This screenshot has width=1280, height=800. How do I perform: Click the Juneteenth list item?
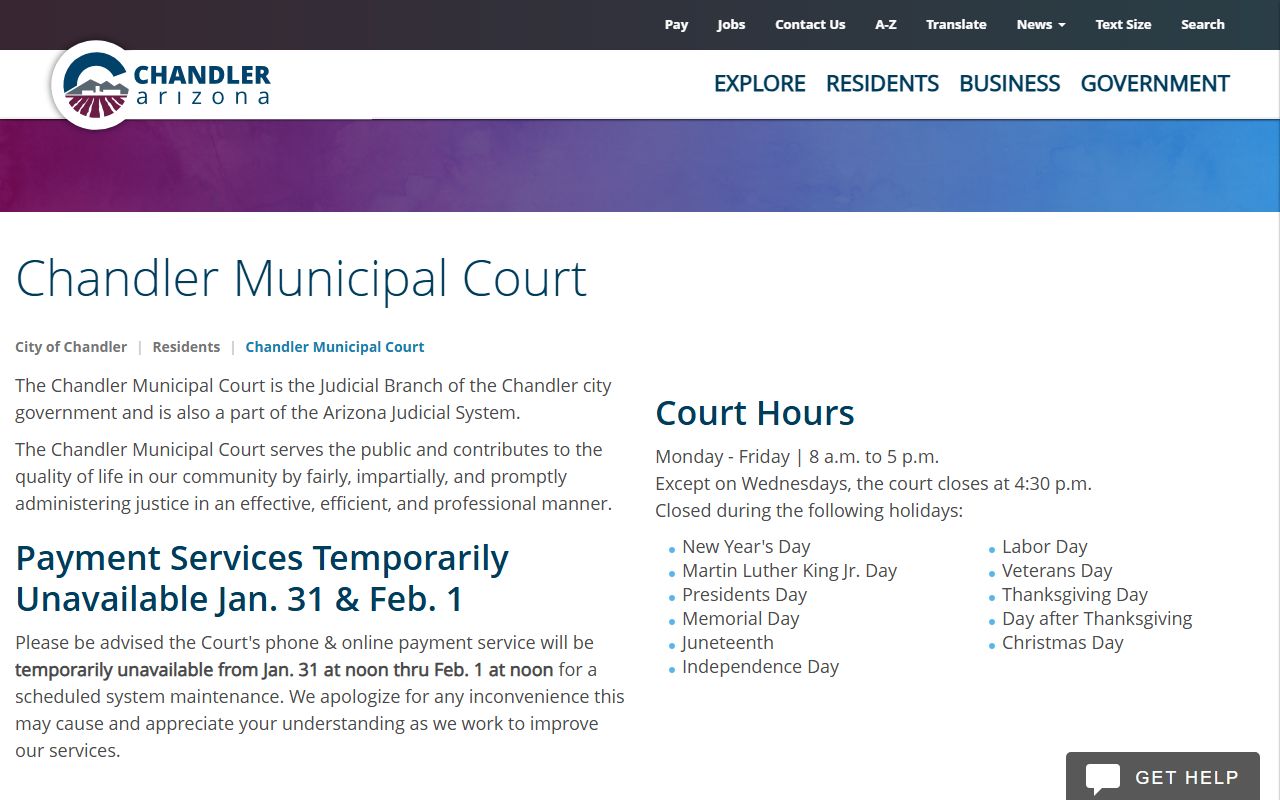(728, 643)
